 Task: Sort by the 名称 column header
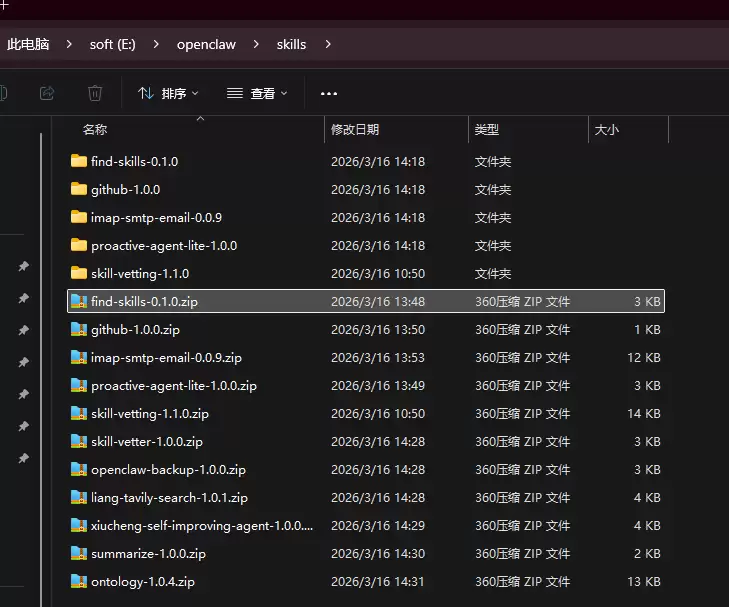tap(95, 130)
